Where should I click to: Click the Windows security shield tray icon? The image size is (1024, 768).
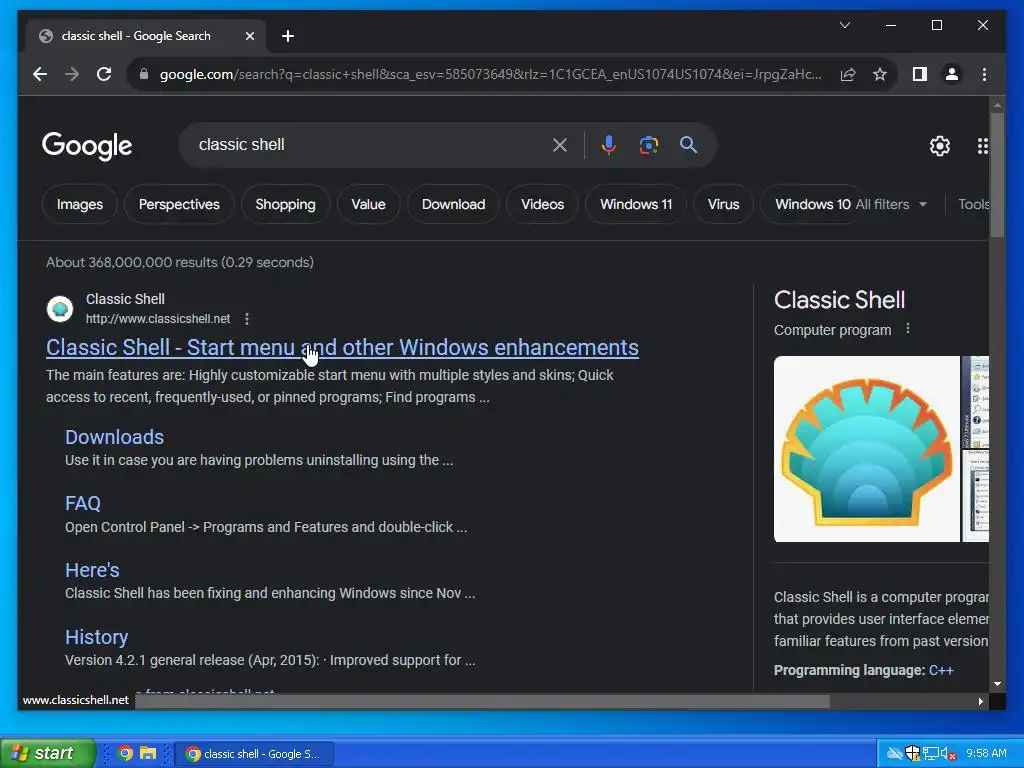(913, 753)
